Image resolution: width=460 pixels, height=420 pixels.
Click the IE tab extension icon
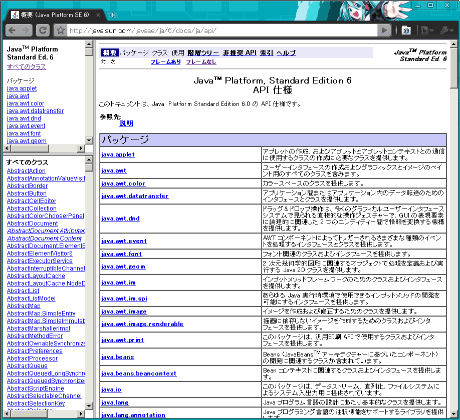point(406,31)
